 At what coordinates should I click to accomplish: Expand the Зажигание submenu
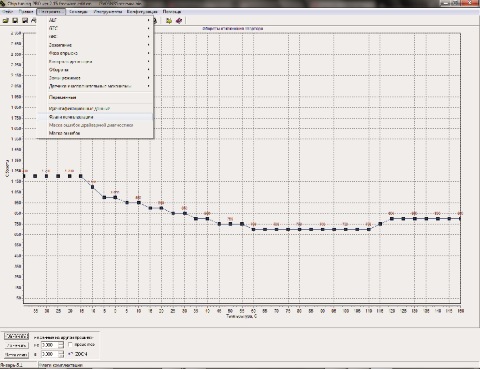(95, 45)
